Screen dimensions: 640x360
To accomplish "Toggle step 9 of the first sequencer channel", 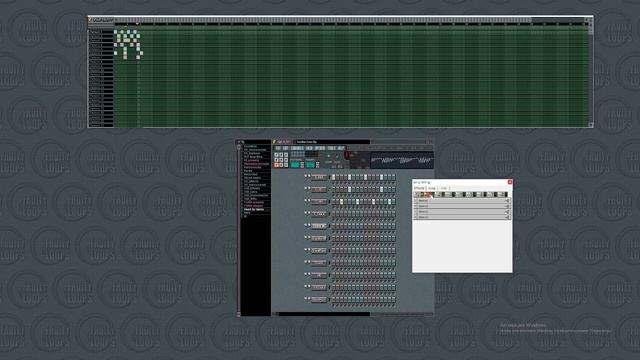I will (x=365, y=177).
